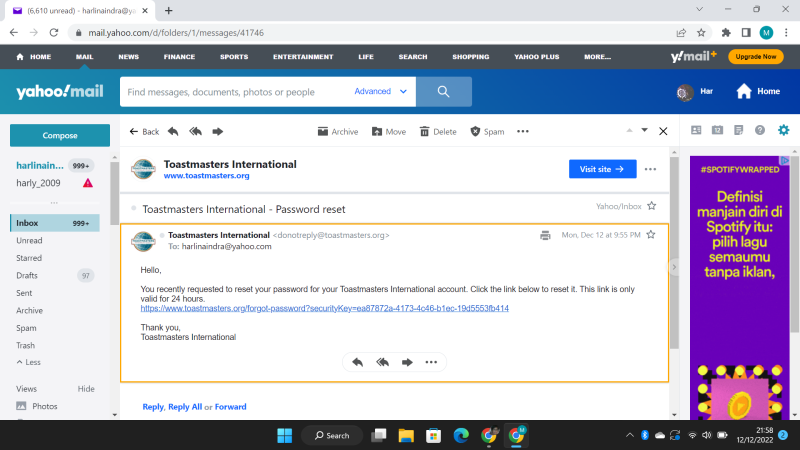Close the open message with the X icon
This screenshot has width=800, height=450.
(663, 131)
